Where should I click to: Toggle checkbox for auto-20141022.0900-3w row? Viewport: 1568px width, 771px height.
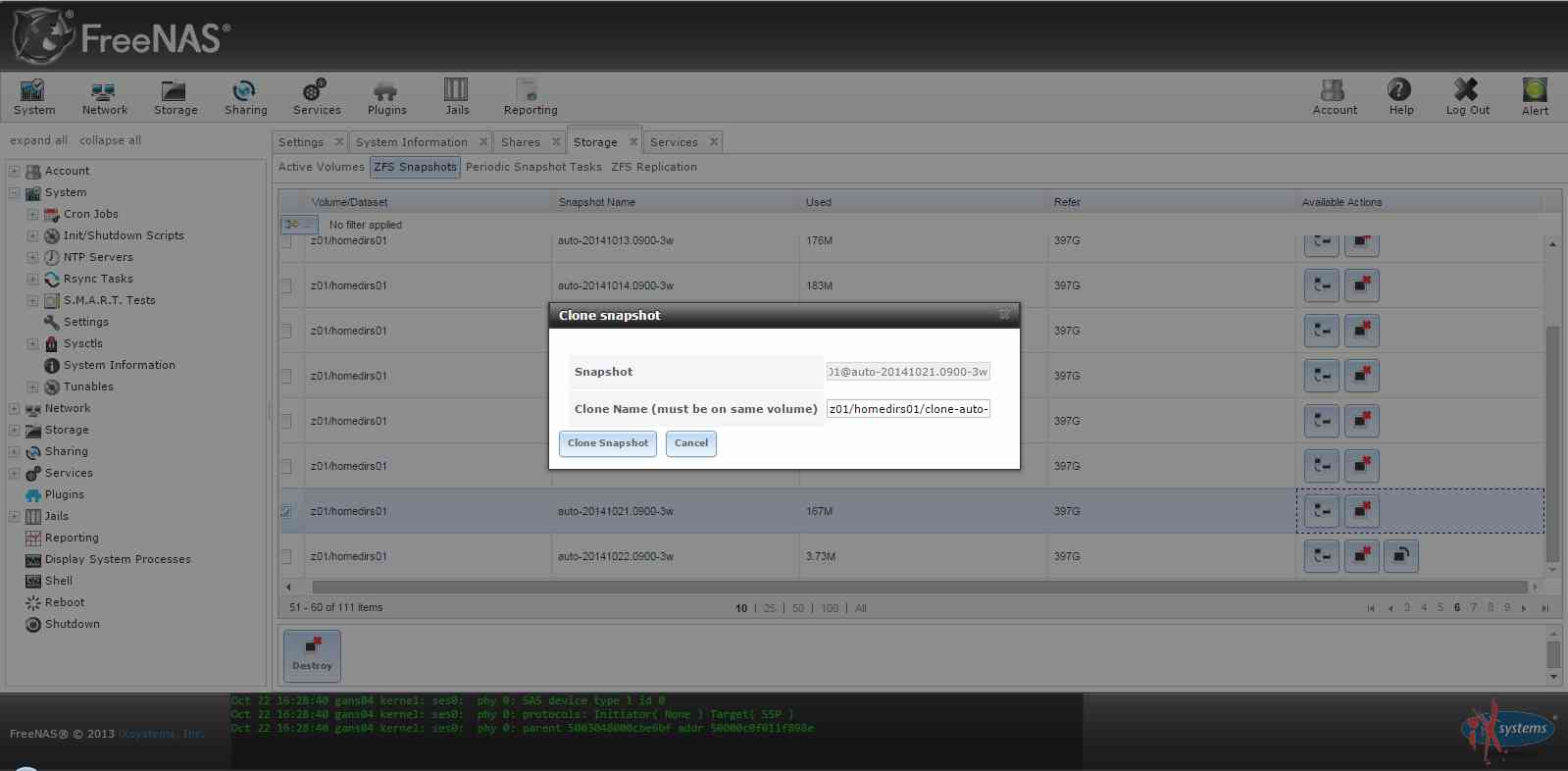[x=285, y=556]
